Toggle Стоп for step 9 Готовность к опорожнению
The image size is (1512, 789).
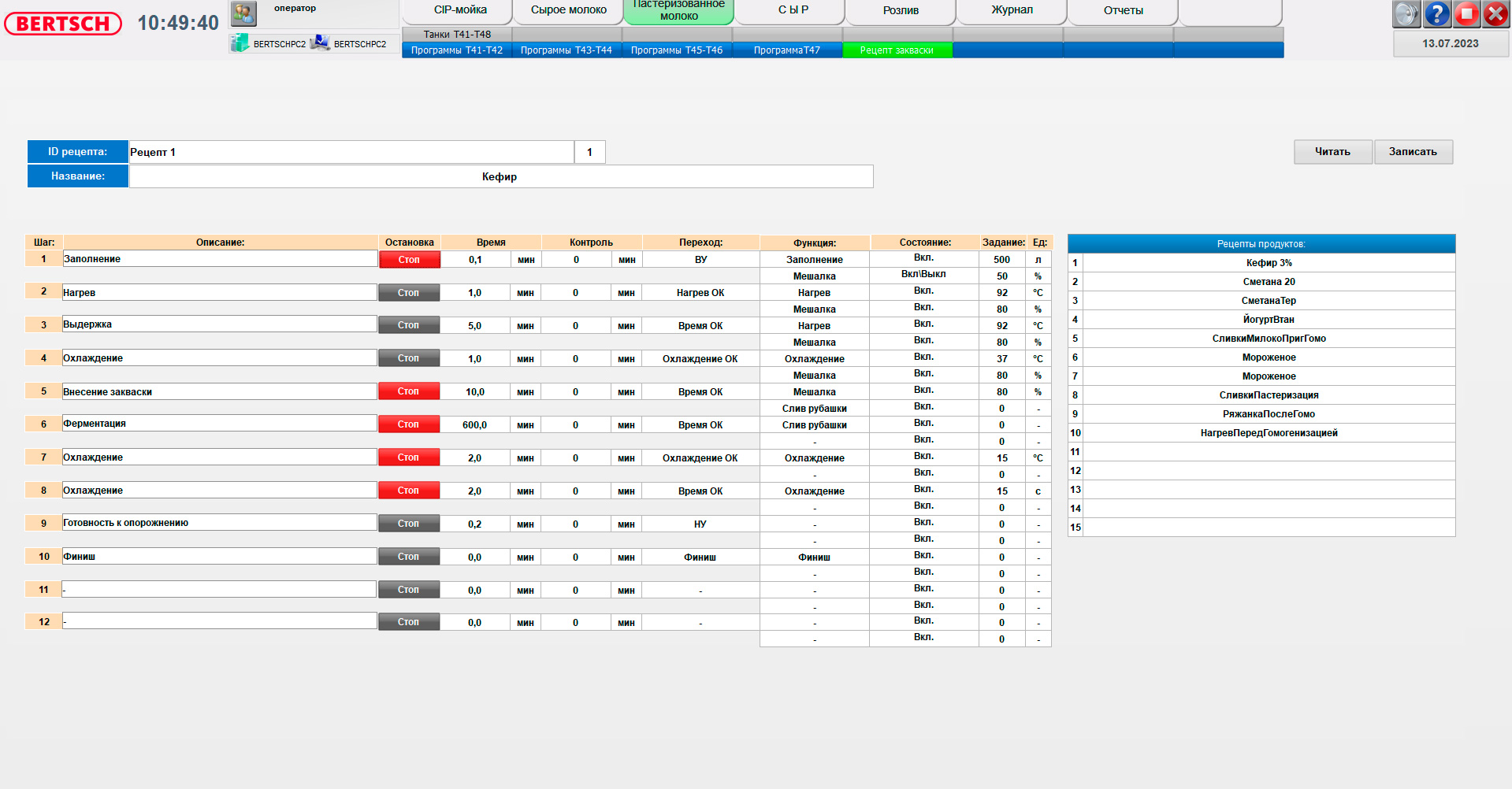click(408, 524)
